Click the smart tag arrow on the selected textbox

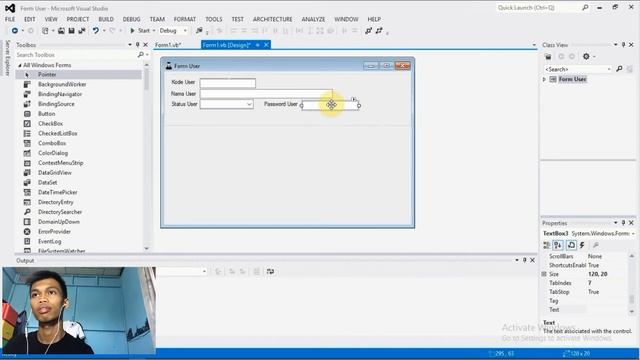point(354,99)
